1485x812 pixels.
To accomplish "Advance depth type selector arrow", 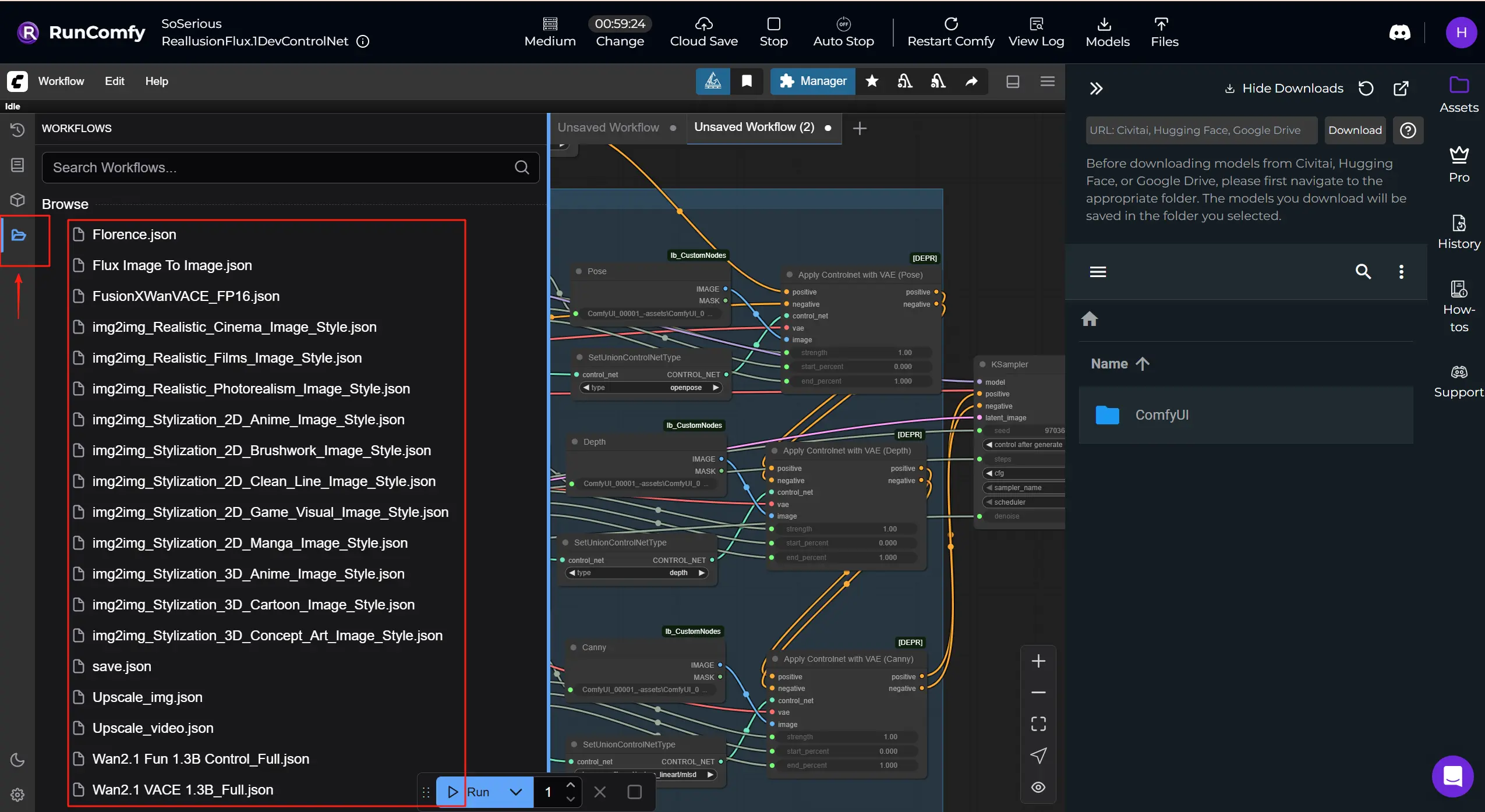I will [x=702, y=573].
